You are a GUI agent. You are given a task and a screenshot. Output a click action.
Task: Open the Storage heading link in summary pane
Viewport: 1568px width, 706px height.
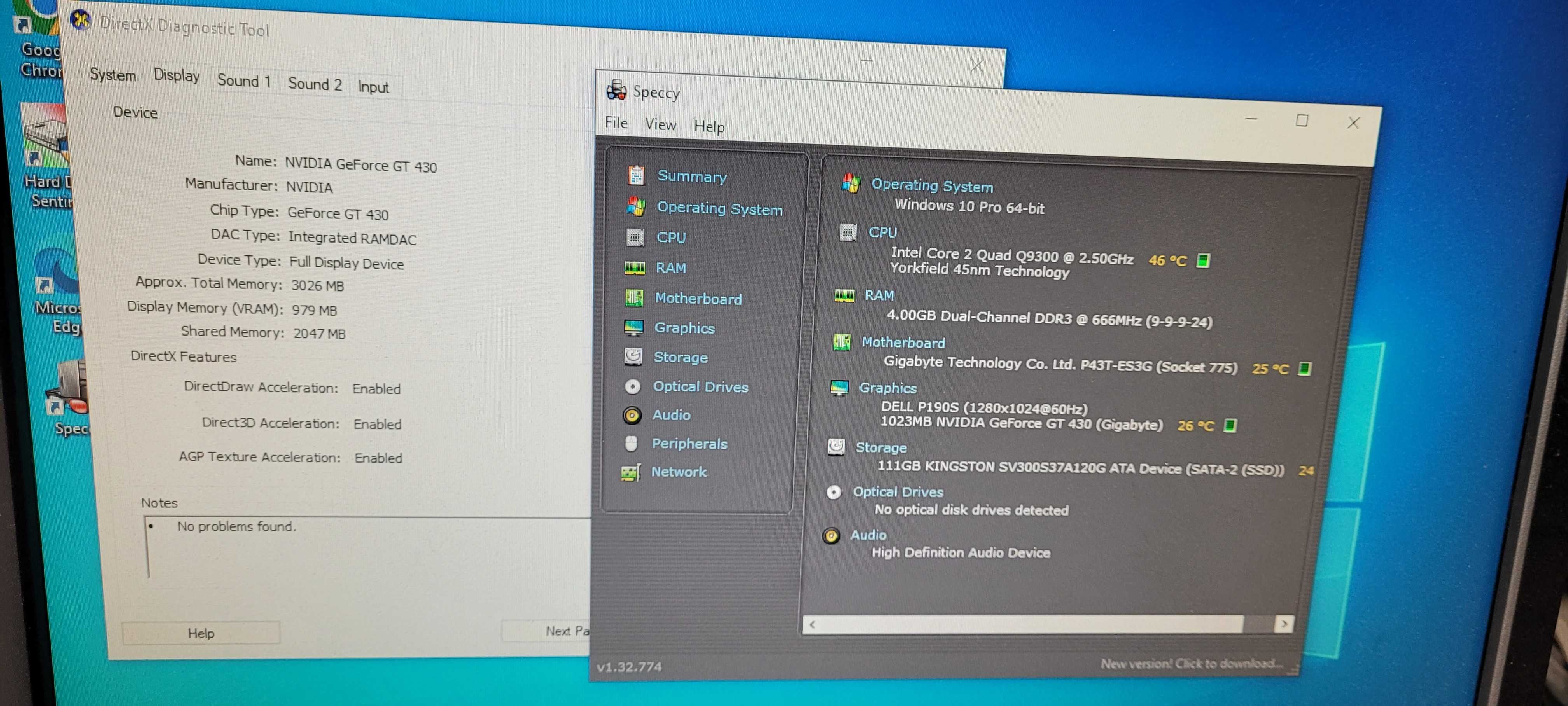point(881,447)
